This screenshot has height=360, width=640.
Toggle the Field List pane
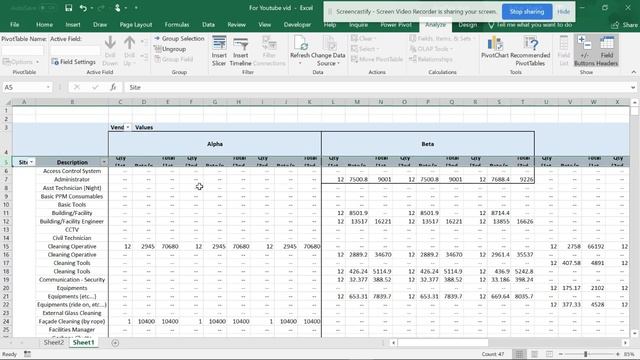[564, 51]
